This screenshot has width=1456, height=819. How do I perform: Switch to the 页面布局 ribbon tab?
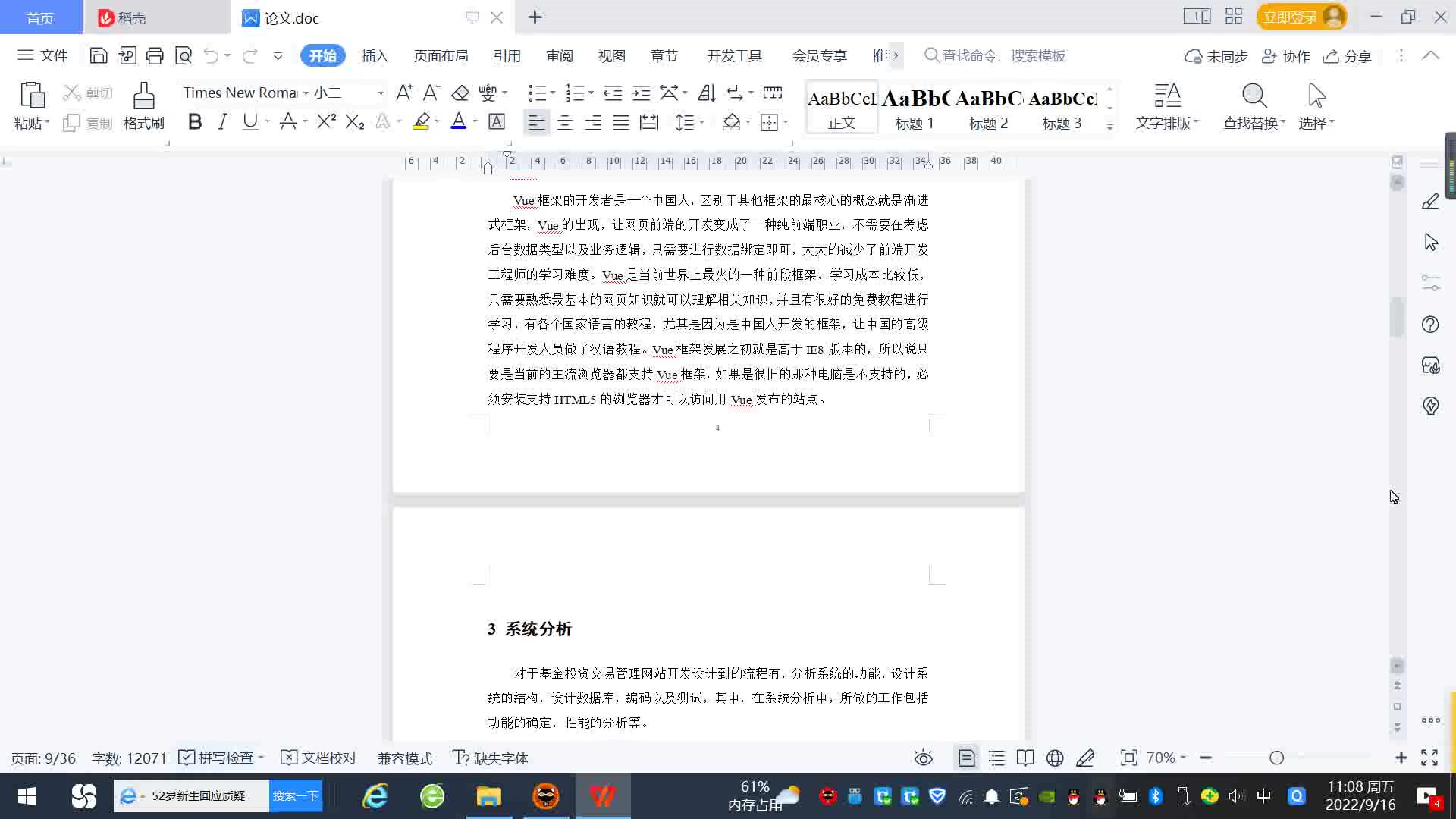point(441,55)
